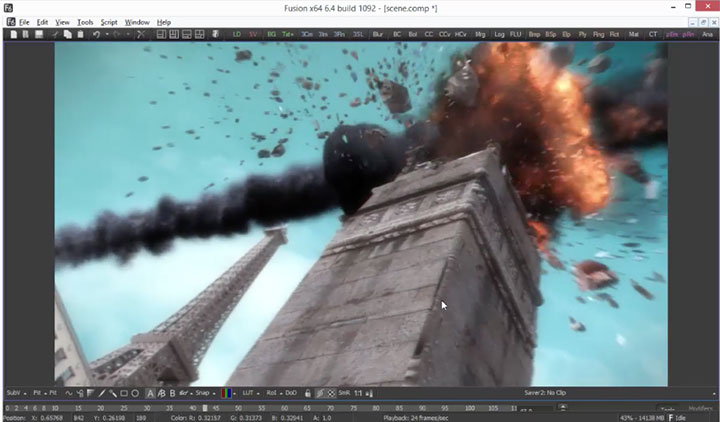
Task: Toggle the Fit button in viewer toolbar
Action: coord(53,393)
